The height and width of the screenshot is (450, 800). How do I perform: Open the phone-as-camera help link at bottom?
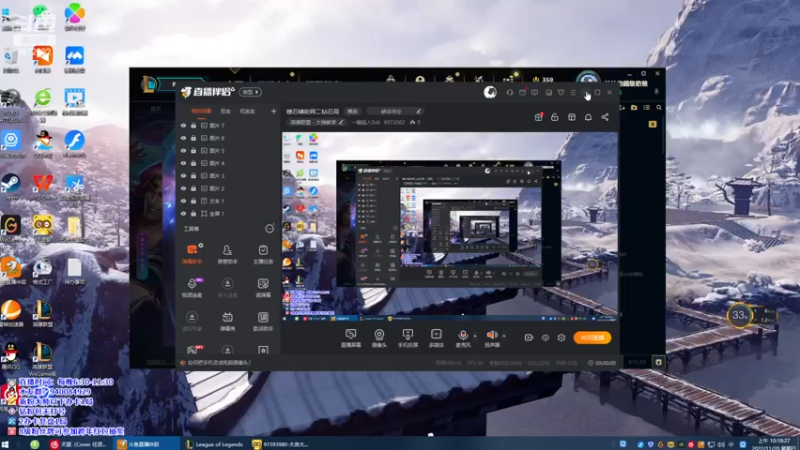tap(219, 363)
